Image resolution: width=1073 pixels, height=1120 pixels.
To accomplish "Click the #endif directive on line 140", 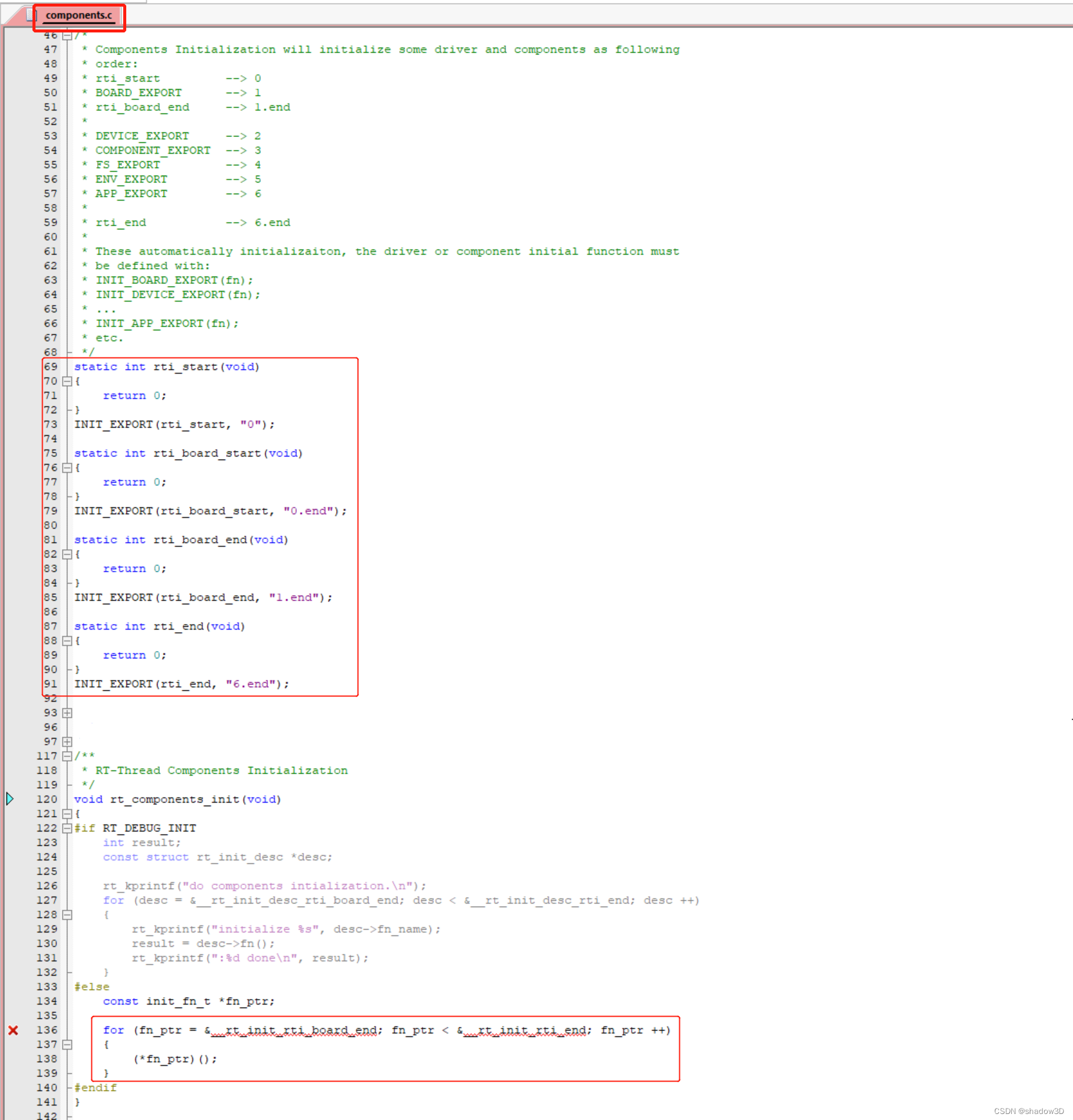I will (x=96, y=1088).
